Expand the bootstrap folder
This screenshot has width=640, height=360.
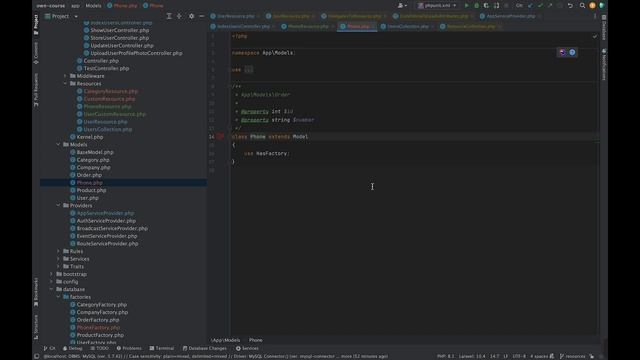point(51,274)
